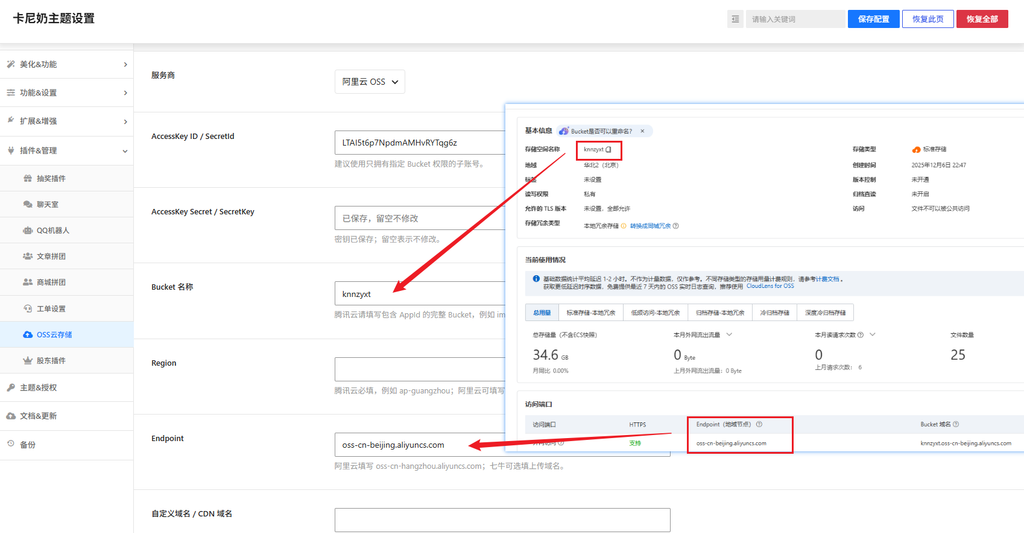Click the knnzyxt.oss-cn-beijing.aliyuncs.com bucket domain
This screenshot has height=533, width=1024.
(x=966, y=444)
